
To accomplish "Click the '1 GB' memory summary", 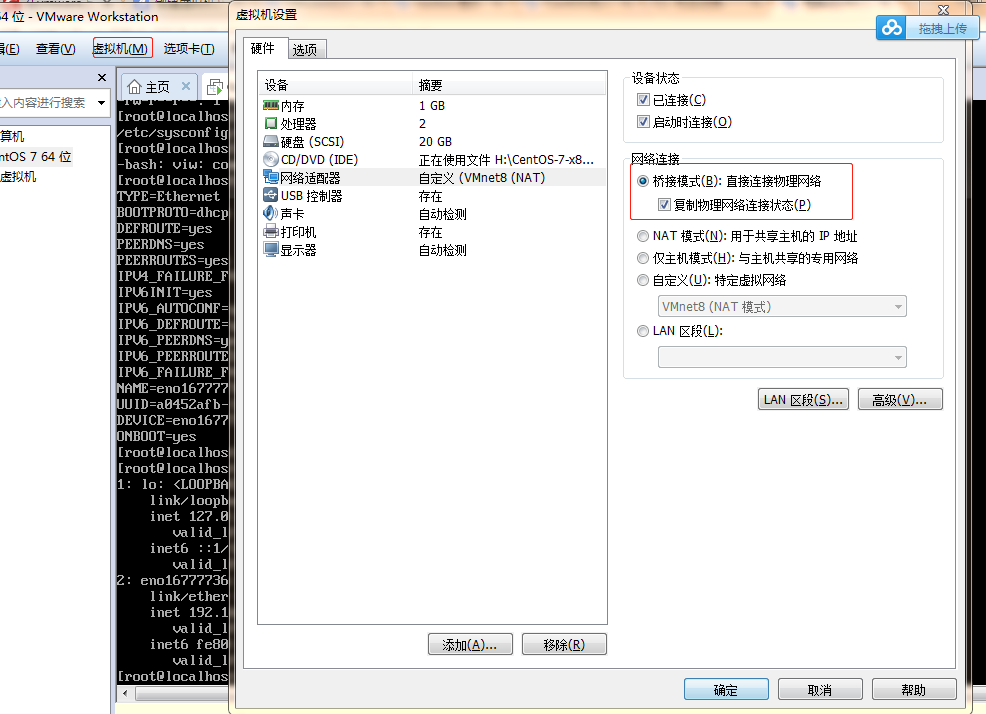I will pyautogui.click(x=431, y=106).
